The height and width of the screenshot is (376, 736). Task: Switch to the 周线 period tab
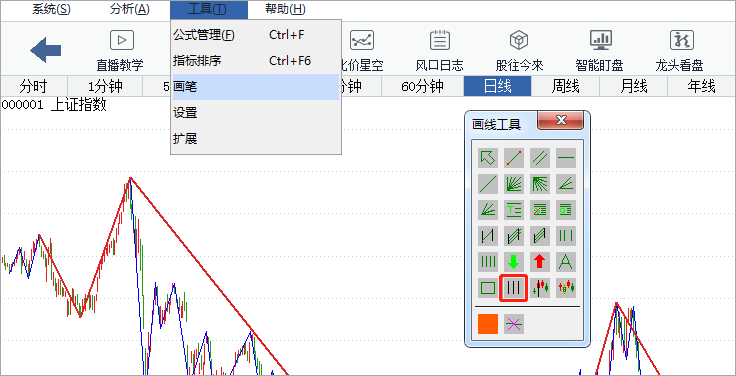click(565, 86)
